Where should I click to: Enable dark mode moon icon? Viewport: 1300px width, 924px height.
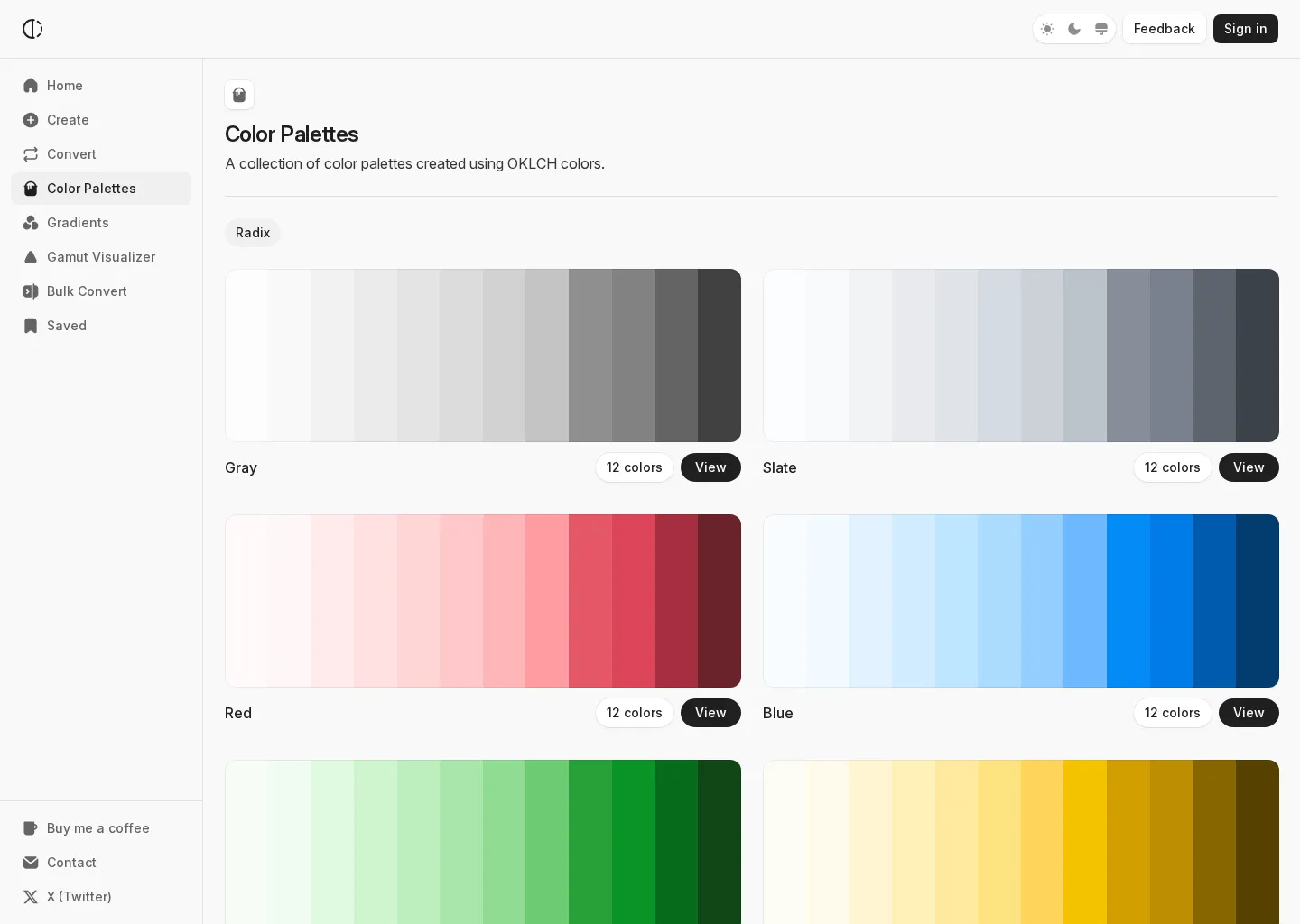[1074, 29]
